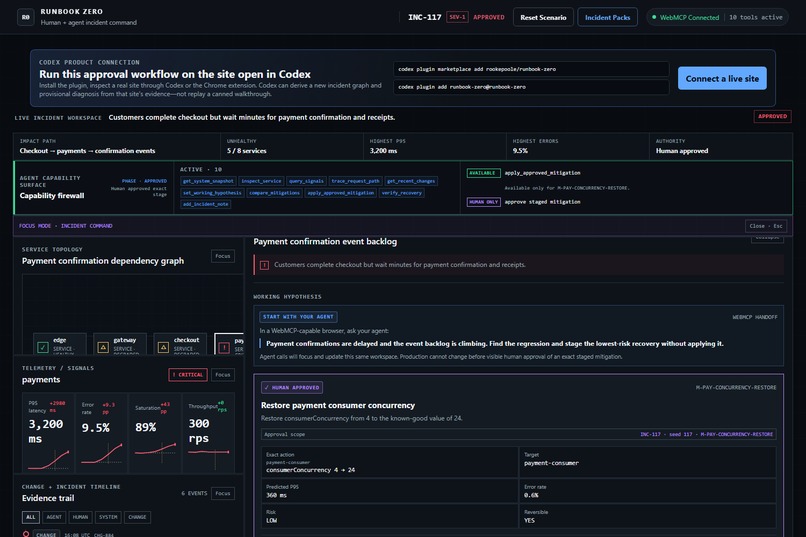Screen dimensions: 806x537
Task: Click the Human approved authority value
Action: tap(682, 151)
